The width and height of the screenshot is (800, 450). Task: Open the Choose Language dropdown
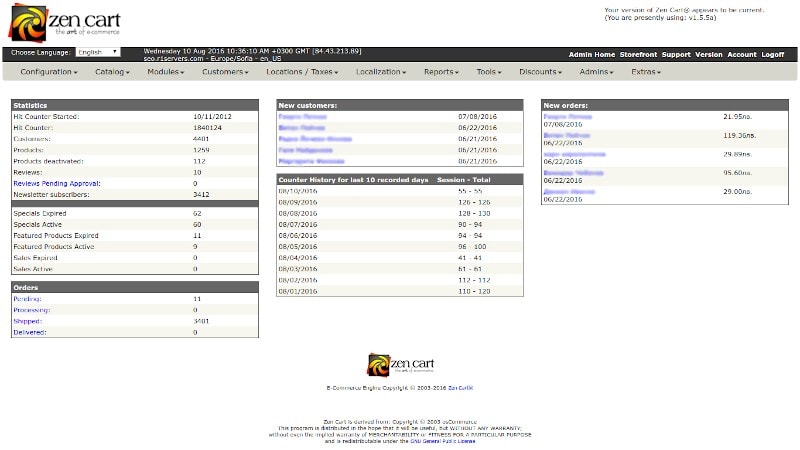pos(97,52)
